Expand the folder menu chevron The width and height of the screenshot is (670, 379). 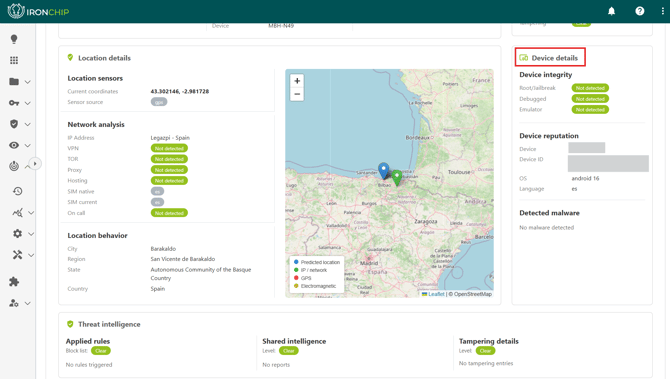[28, 82]
